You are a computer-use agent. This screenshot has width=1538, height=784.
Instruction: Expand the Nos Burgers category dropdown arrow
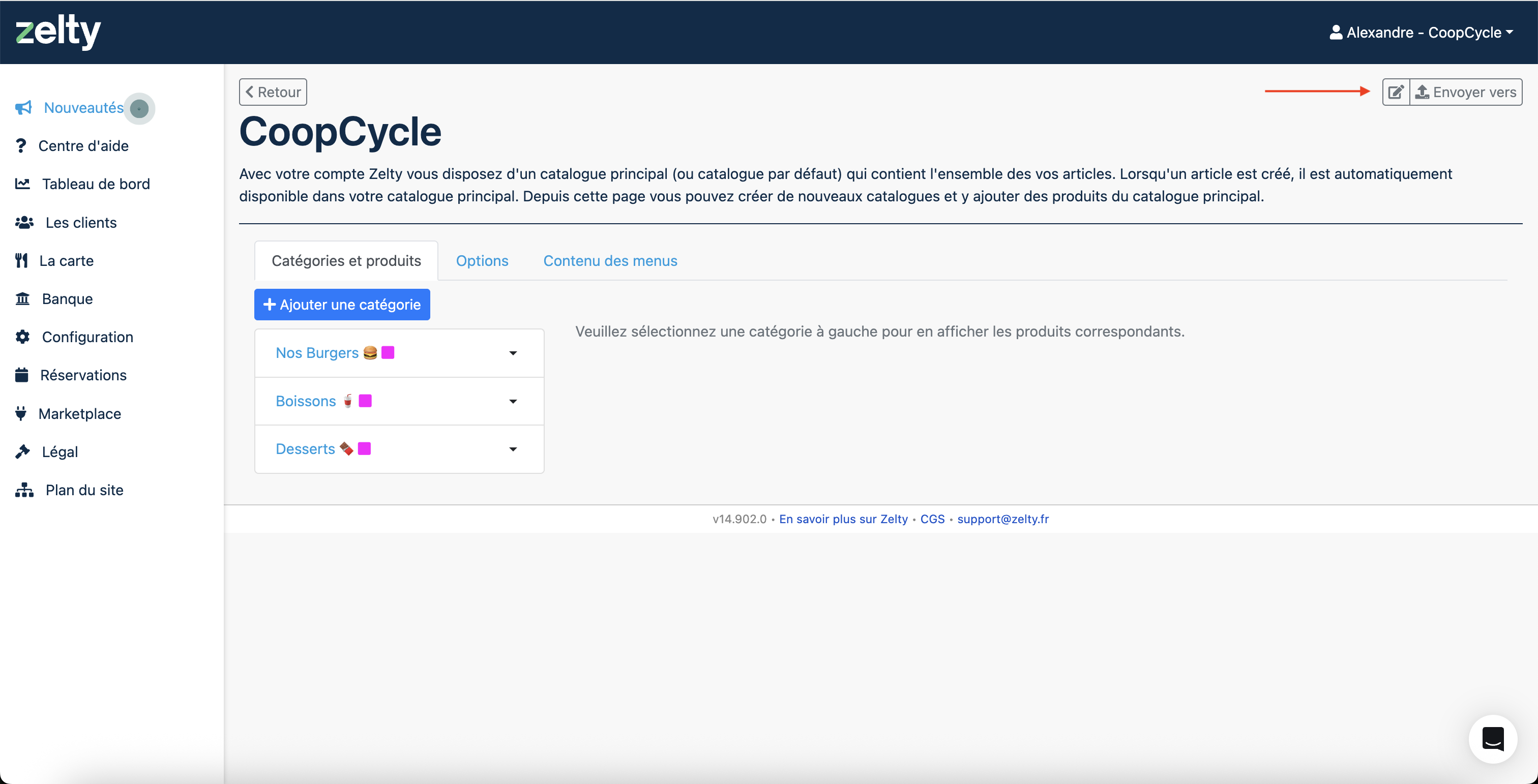tap(513, 353)
